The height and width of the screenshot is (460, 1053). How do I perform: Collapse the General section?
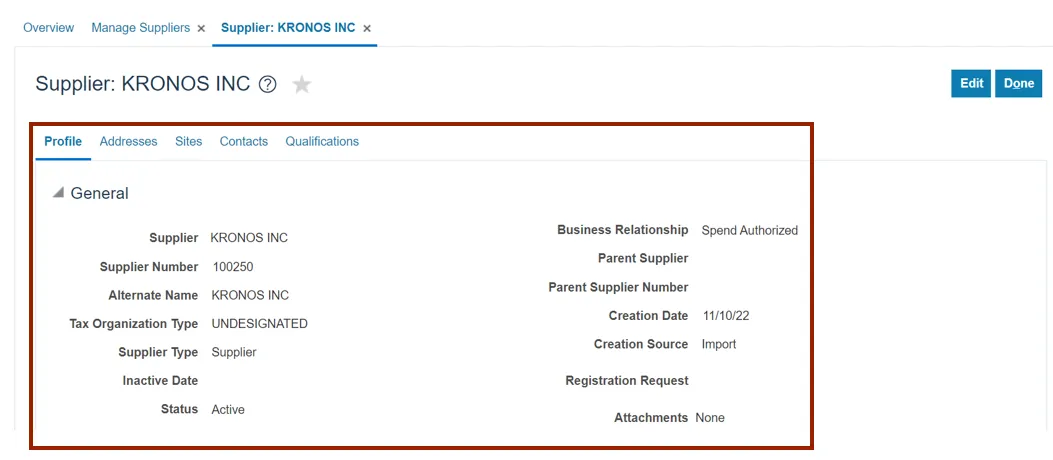point(59,193)
